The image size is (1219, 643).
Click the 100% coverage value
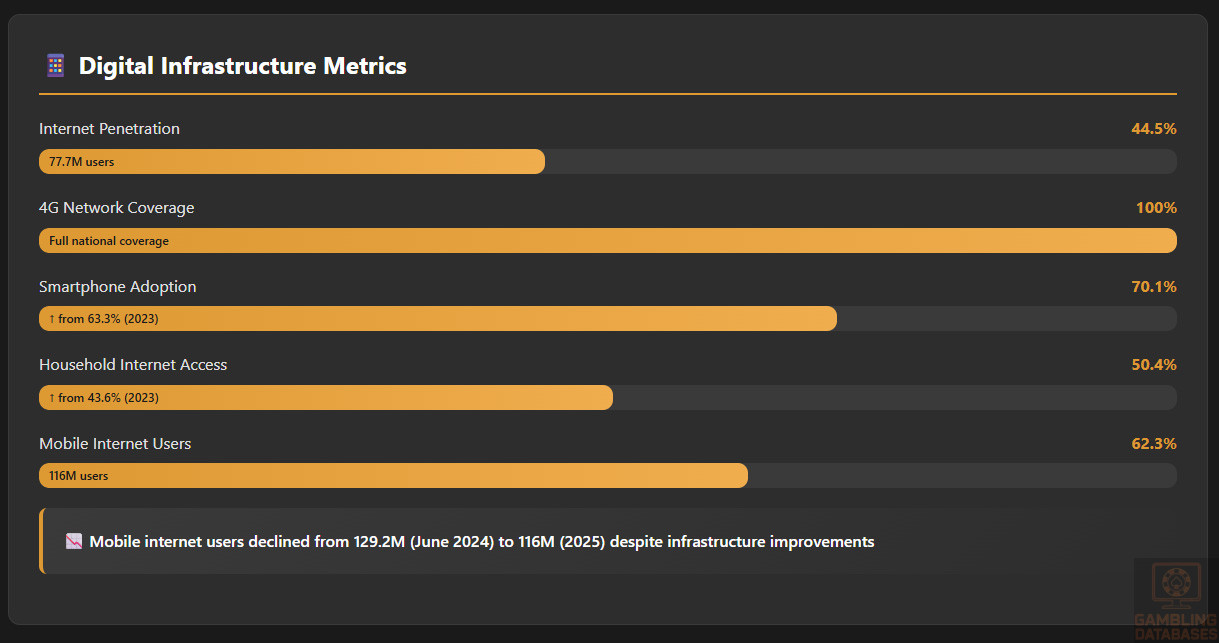pyautogui.click(x=1156, y=208)
